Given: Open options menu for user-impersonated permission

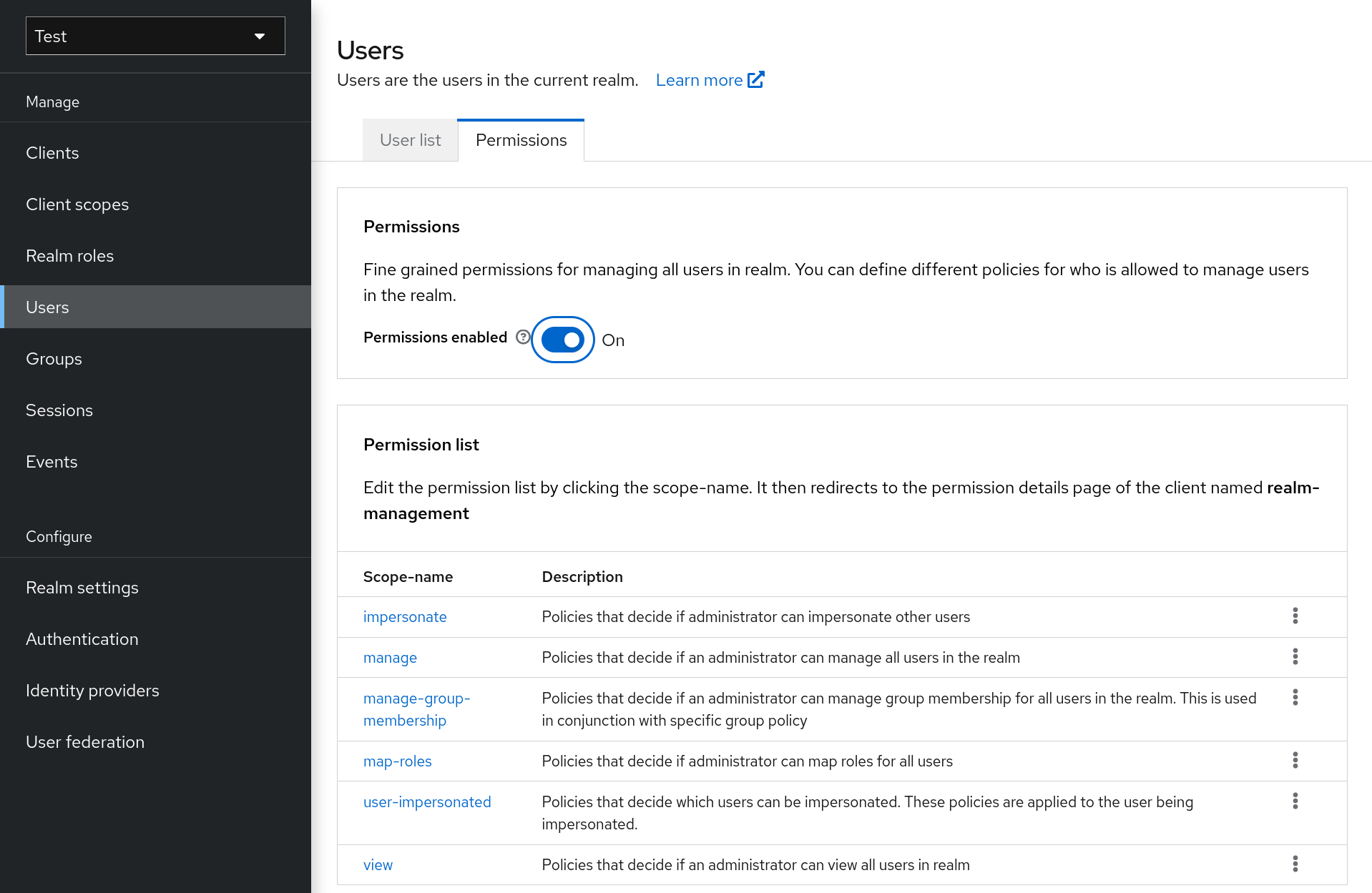Looking at the screenshot, I should tap(1295, 801).
